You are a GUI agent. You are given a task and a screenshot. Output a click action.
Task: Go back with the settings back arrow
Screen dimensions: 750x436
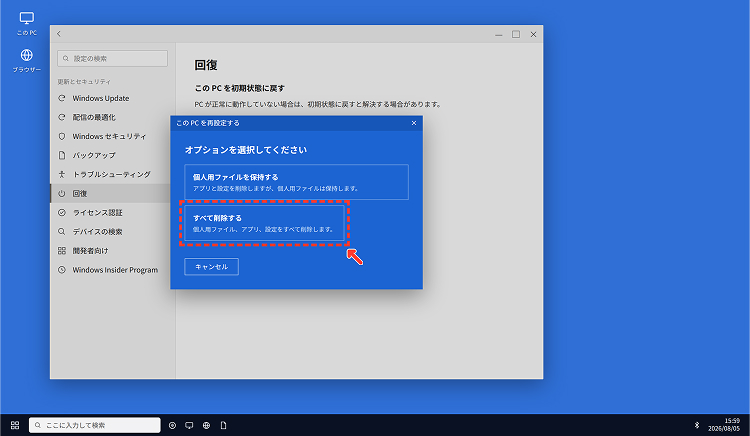(59, 33)
